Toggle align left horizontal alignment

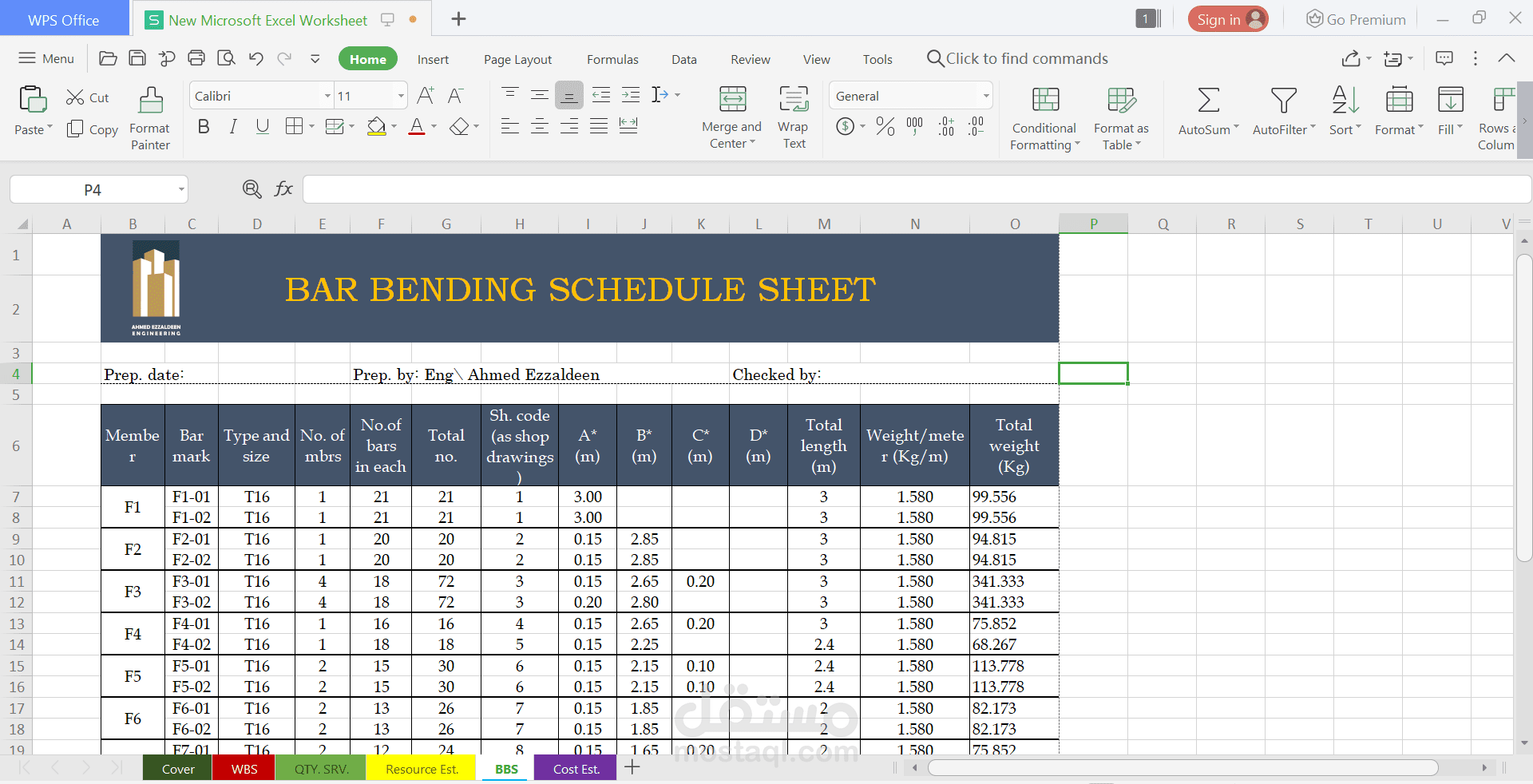(x=510, y=125)
